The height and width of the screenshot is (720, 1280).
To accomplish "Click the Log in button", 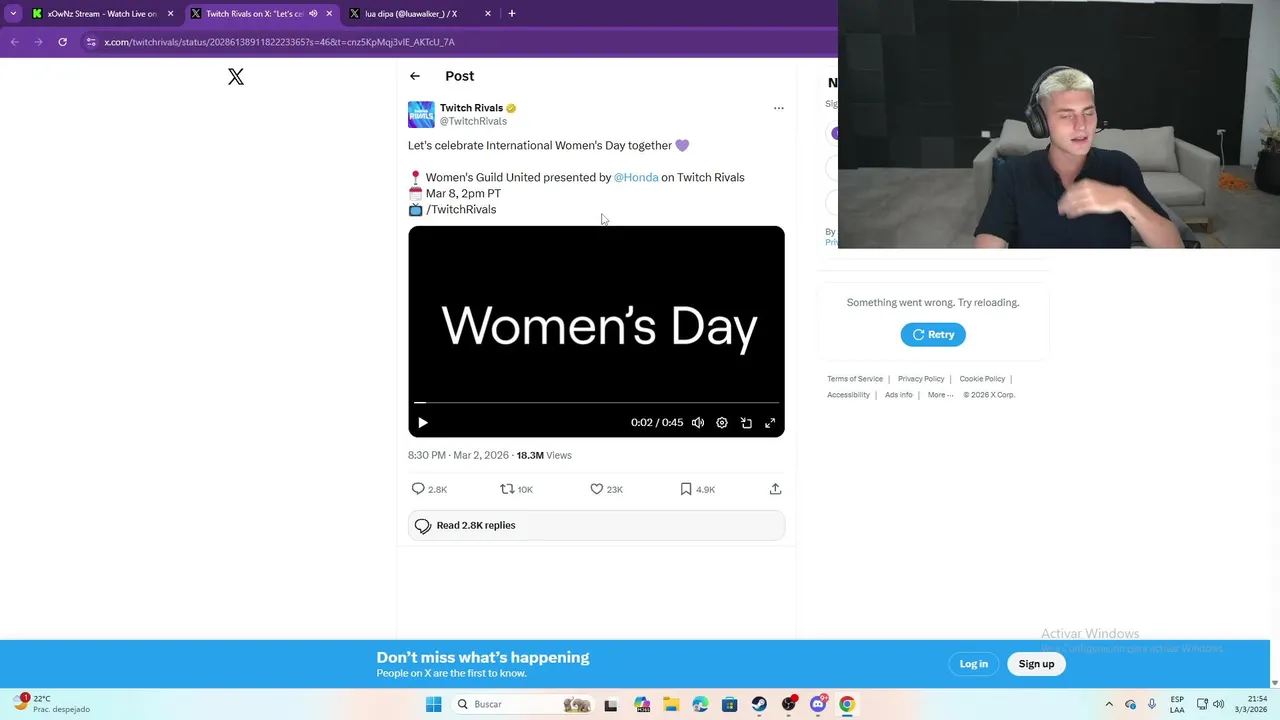I will (x=974, y=664).
